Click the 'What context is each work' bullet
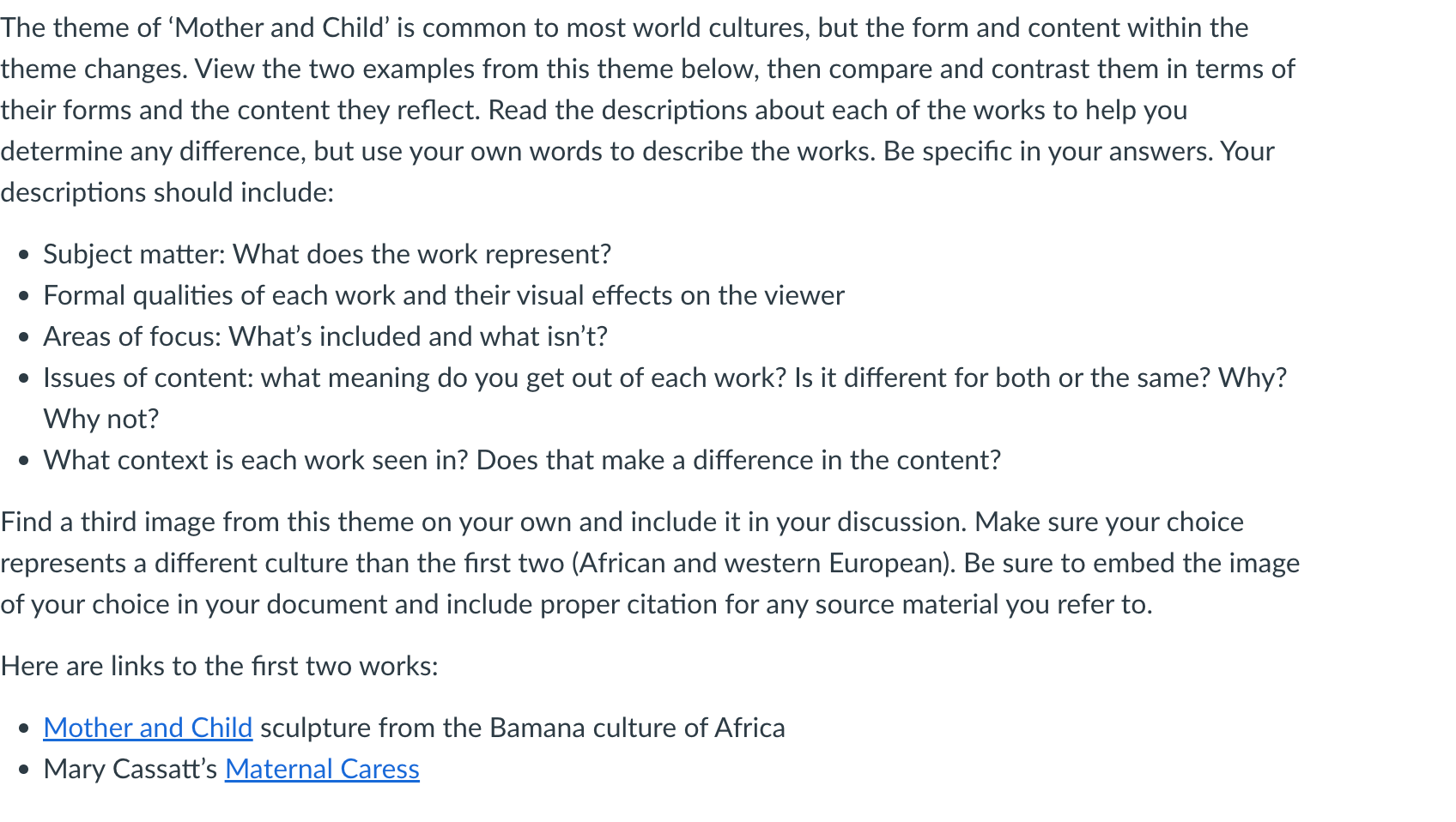The height and width of the screenshot is (822, 1456). click(x=522, y=460)
